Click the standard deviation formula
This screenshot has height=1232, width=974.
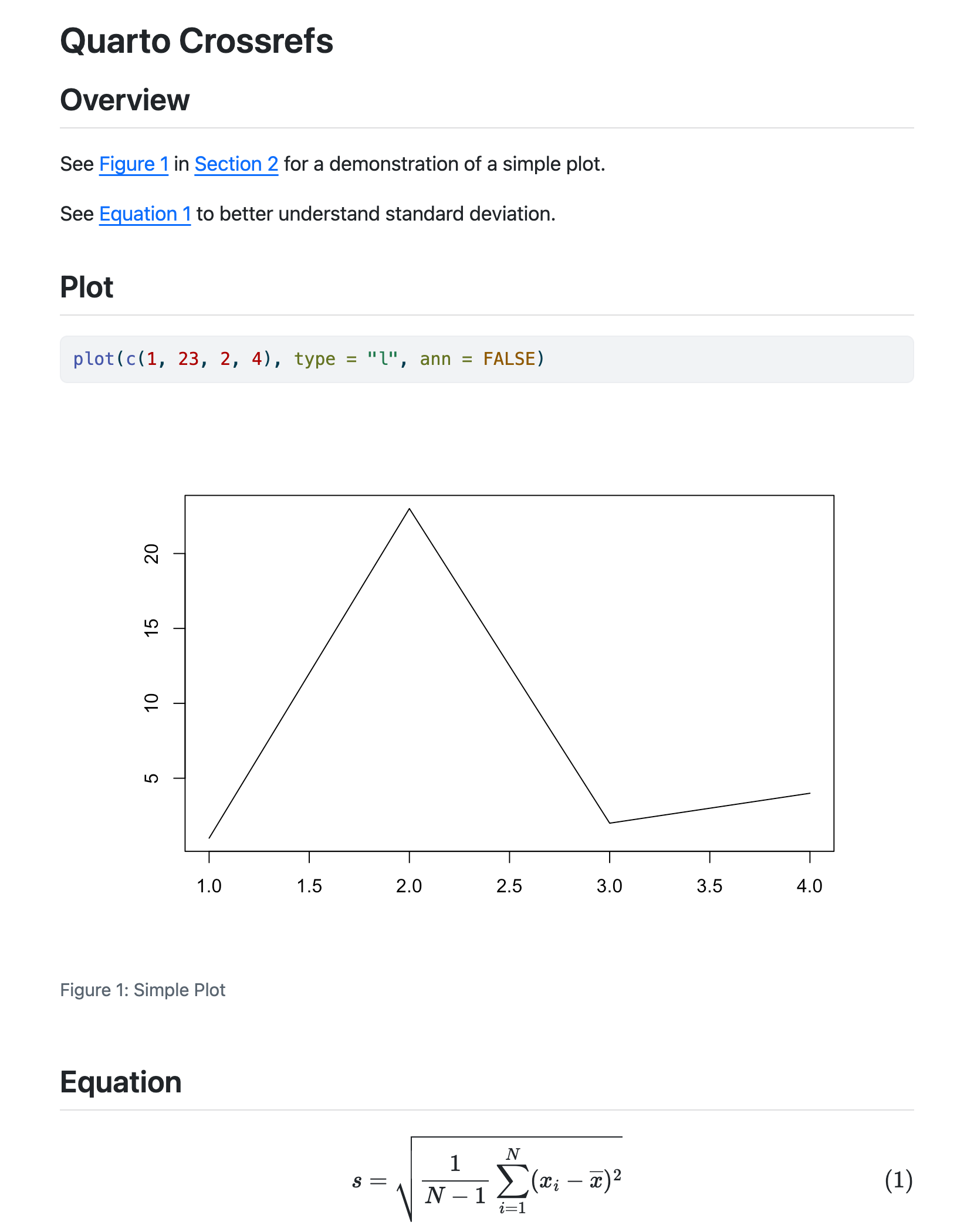click(x=487, y=1180)
